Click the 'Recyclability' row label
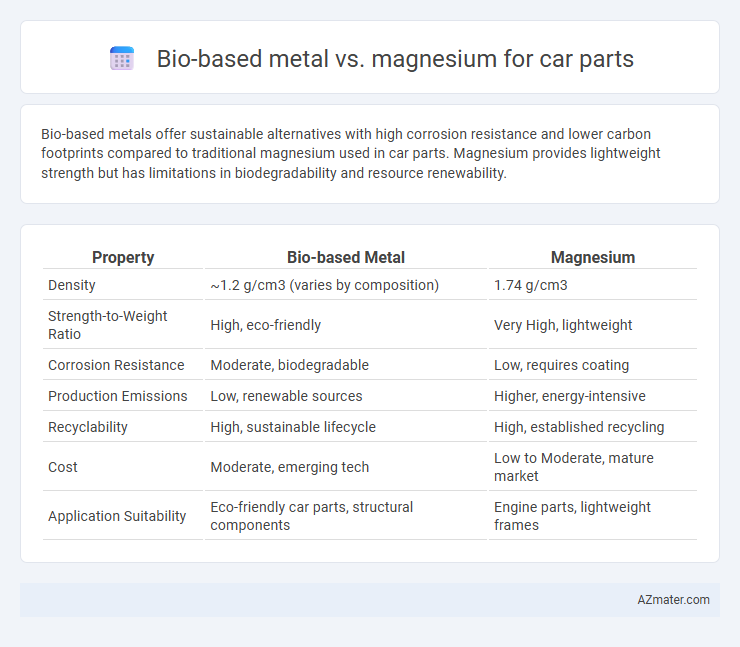The width and height of the screenshot is (740, 647). pos(88,427)
